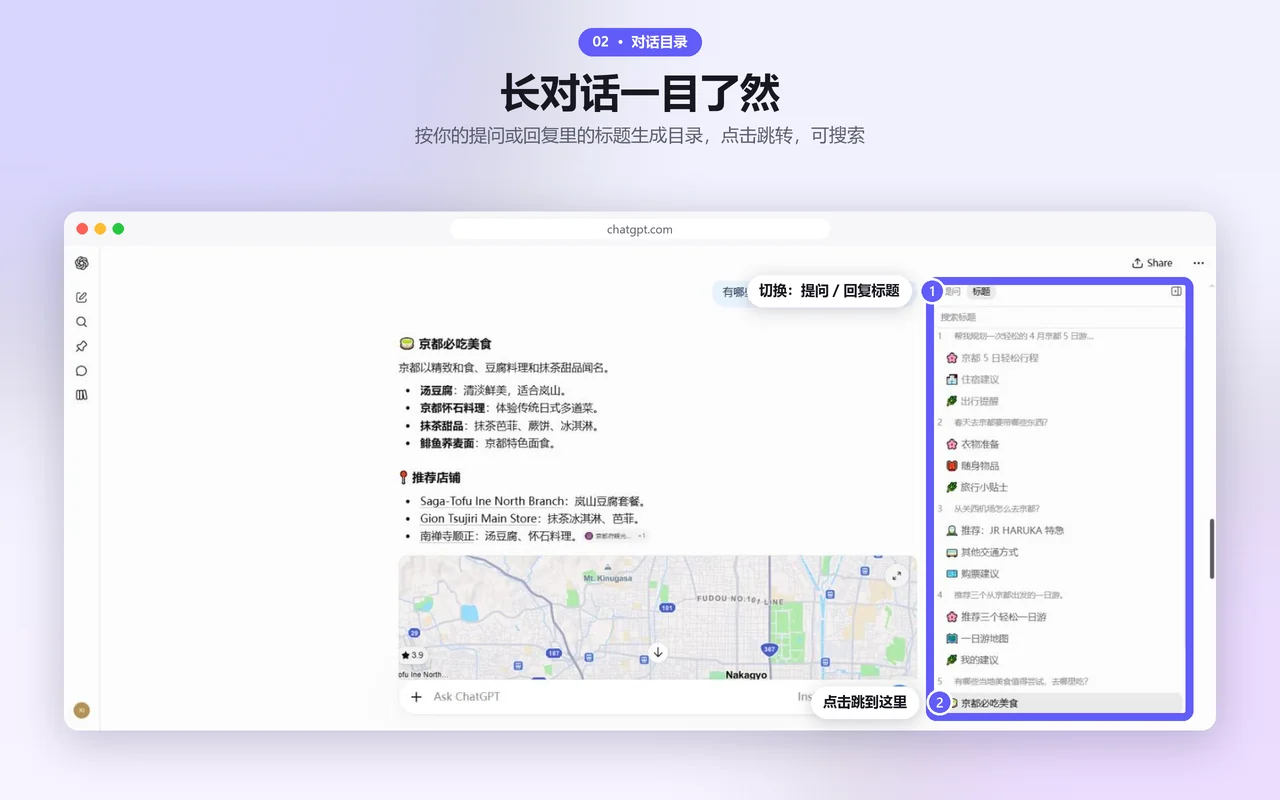Open the chat bubble icon in sidebar
Viewport: 1280px width, 800px height.
[x=82, y=370]
